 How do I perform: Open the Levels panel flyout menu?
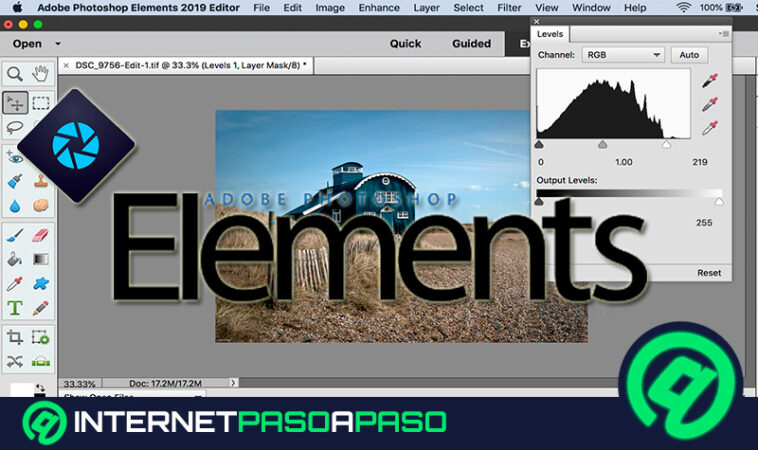pos(723,34)
